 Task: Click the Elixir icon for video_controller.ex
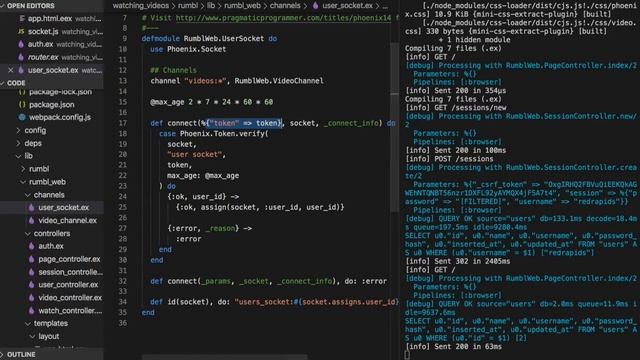click(31, 298)
